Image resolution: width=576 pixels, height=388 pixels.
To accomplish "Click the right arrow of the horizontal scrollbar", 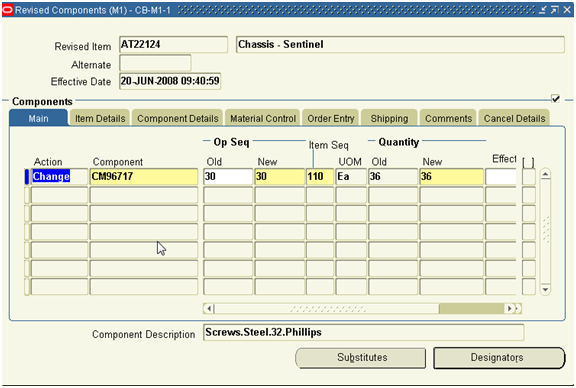I will 509,308.
